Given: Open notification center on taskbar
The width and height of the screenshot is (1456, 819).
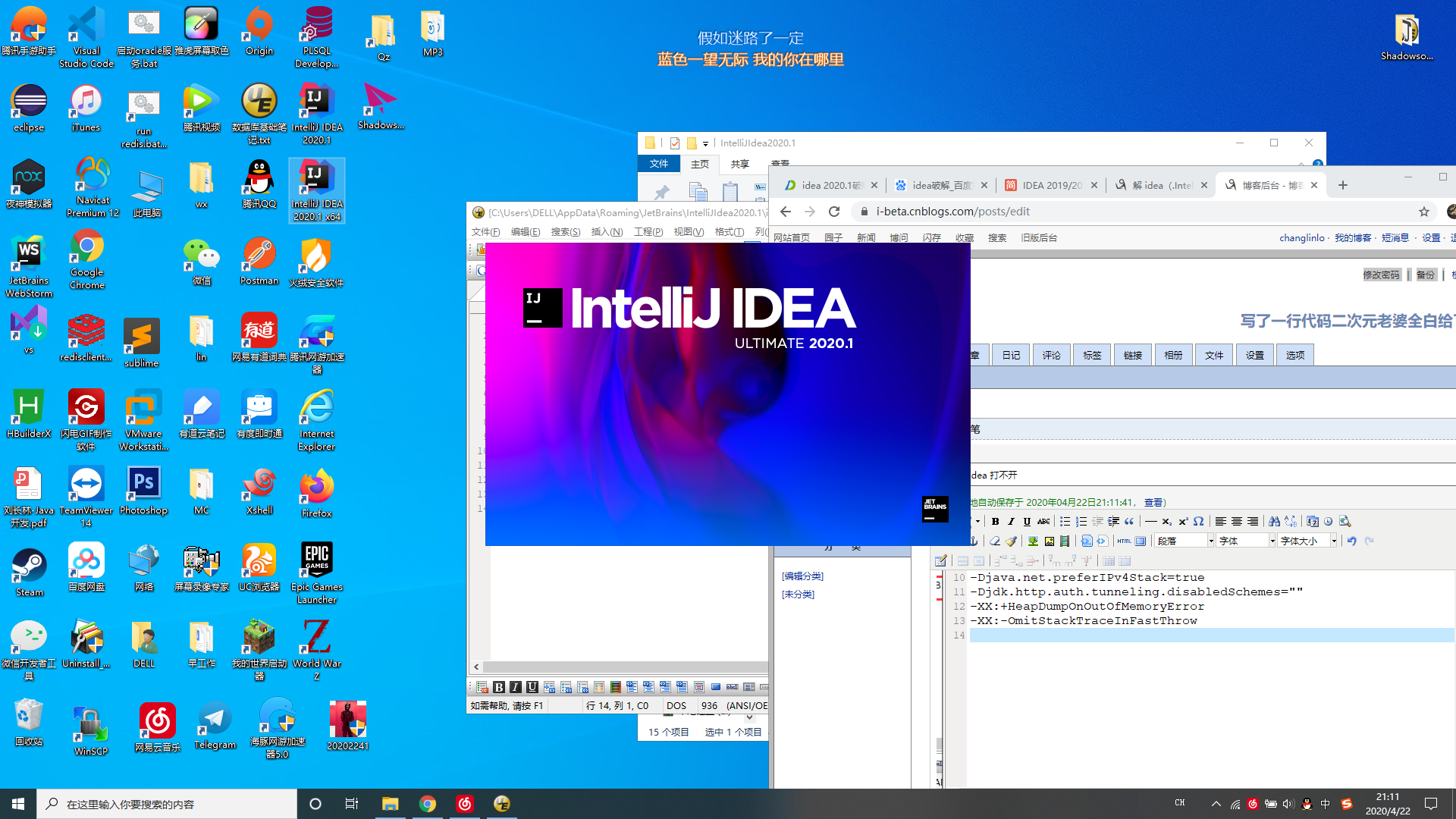Looking at the screenshot, I should pos(1431,804).
